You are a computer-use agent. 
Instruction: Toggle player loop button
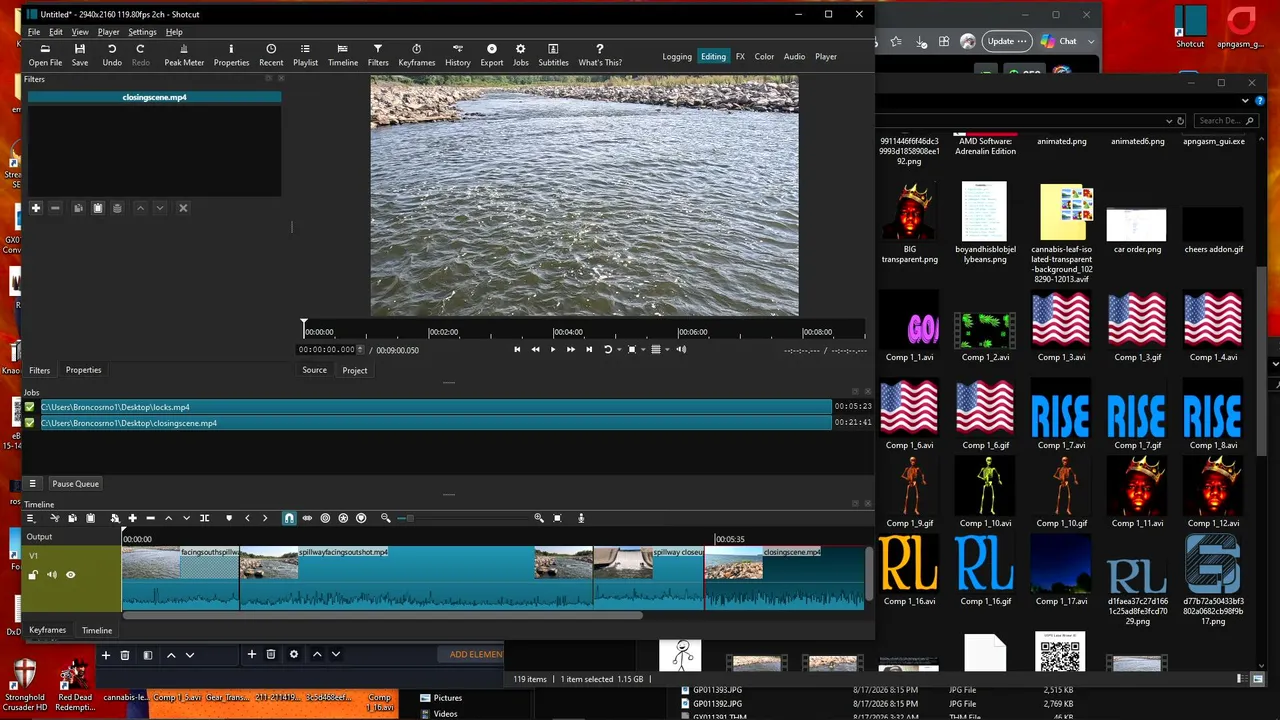607,349
